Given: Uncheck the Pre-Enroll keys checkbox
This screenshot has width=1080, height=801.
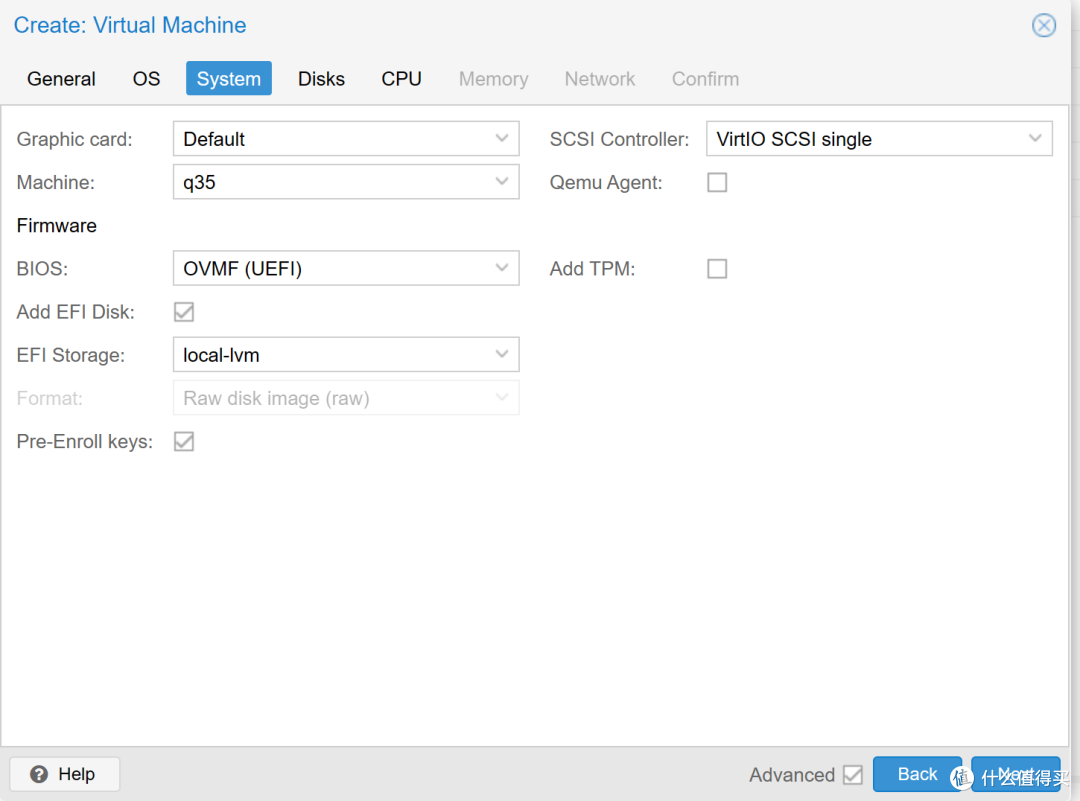Looking at the screenshot, I should 184,441.
